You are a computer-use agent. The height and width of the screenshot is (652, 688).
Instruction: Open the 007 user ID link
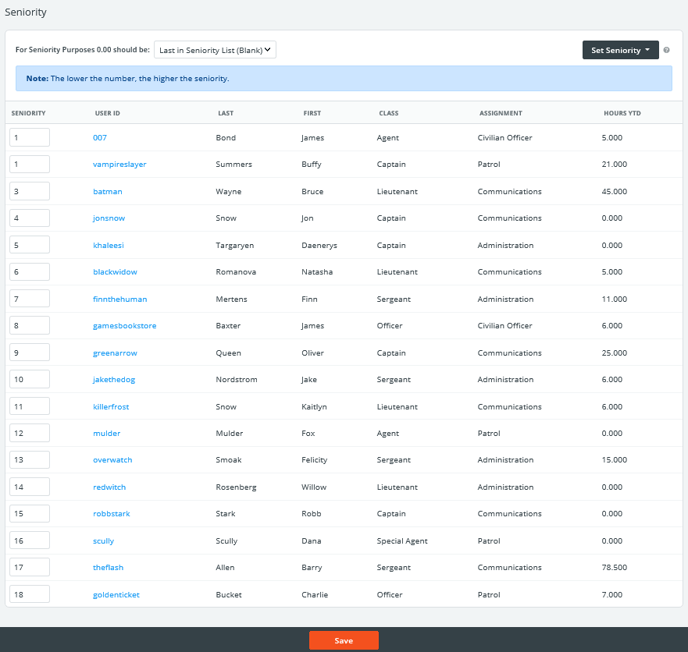(100, 137)
